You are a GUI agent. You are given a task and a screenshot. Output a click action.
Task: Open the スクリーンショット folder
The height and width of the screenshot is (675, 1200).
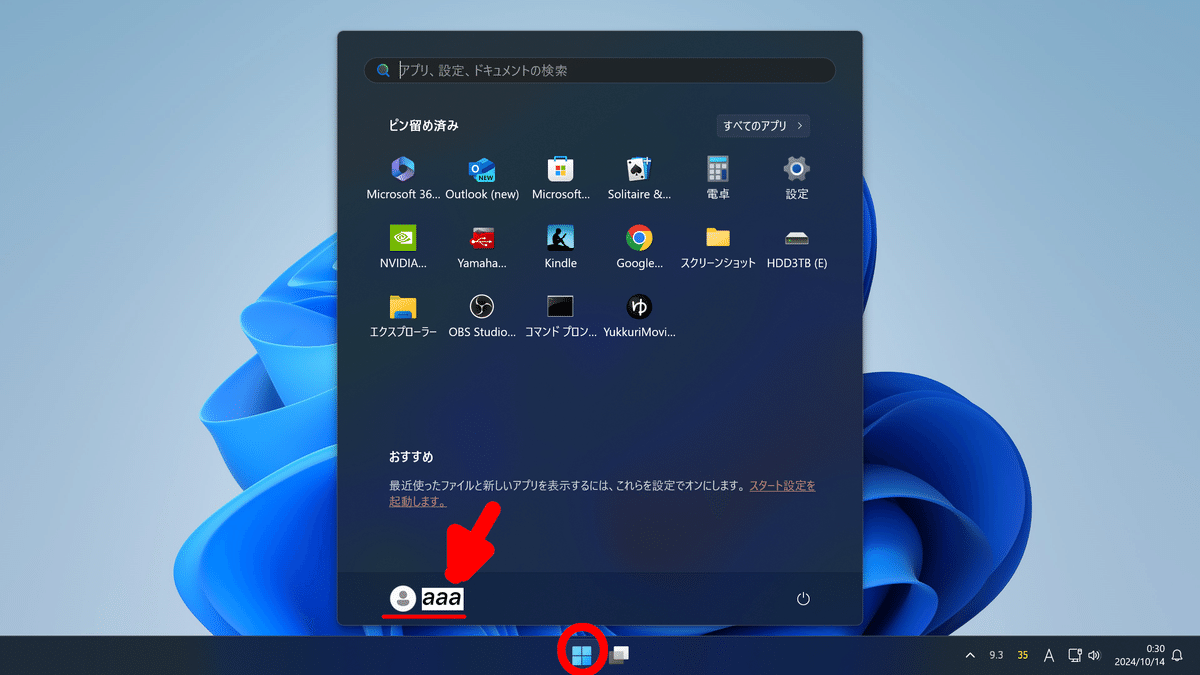pos(718,248)
